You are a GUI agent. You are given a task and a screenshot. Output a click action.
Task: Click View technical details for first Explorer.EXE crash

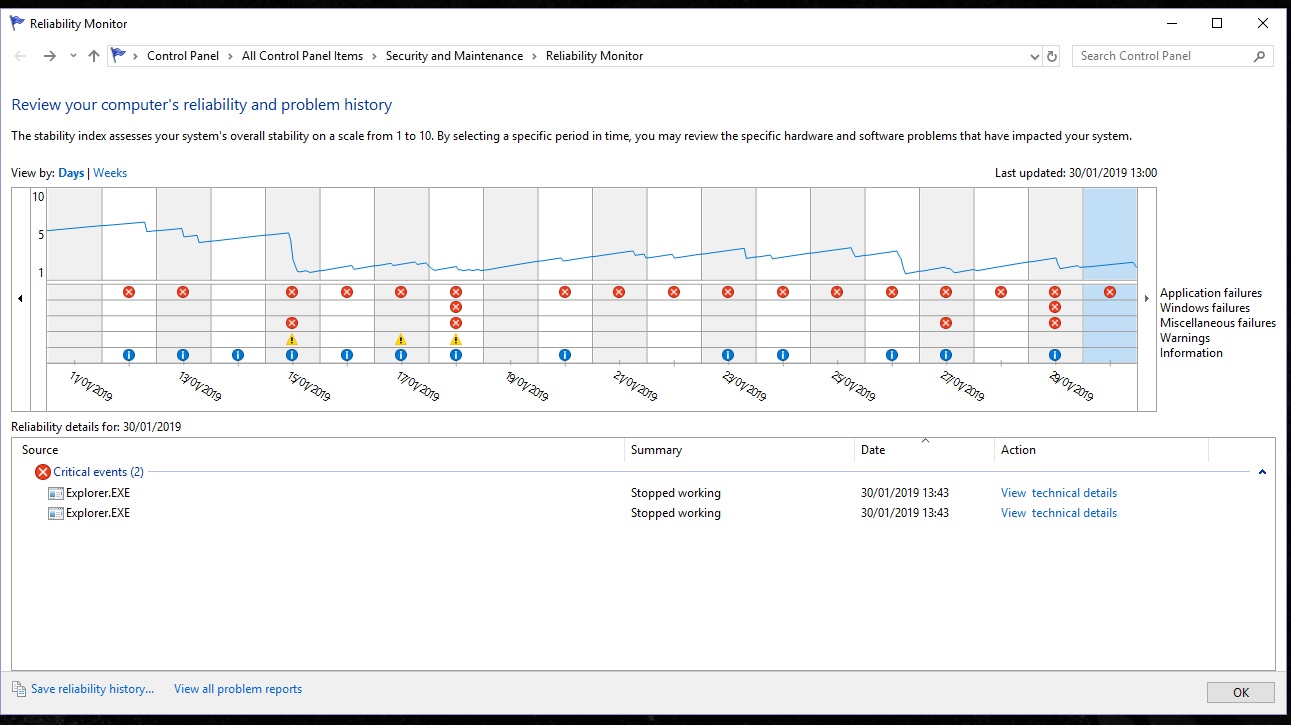click(x=1058, y=492)
